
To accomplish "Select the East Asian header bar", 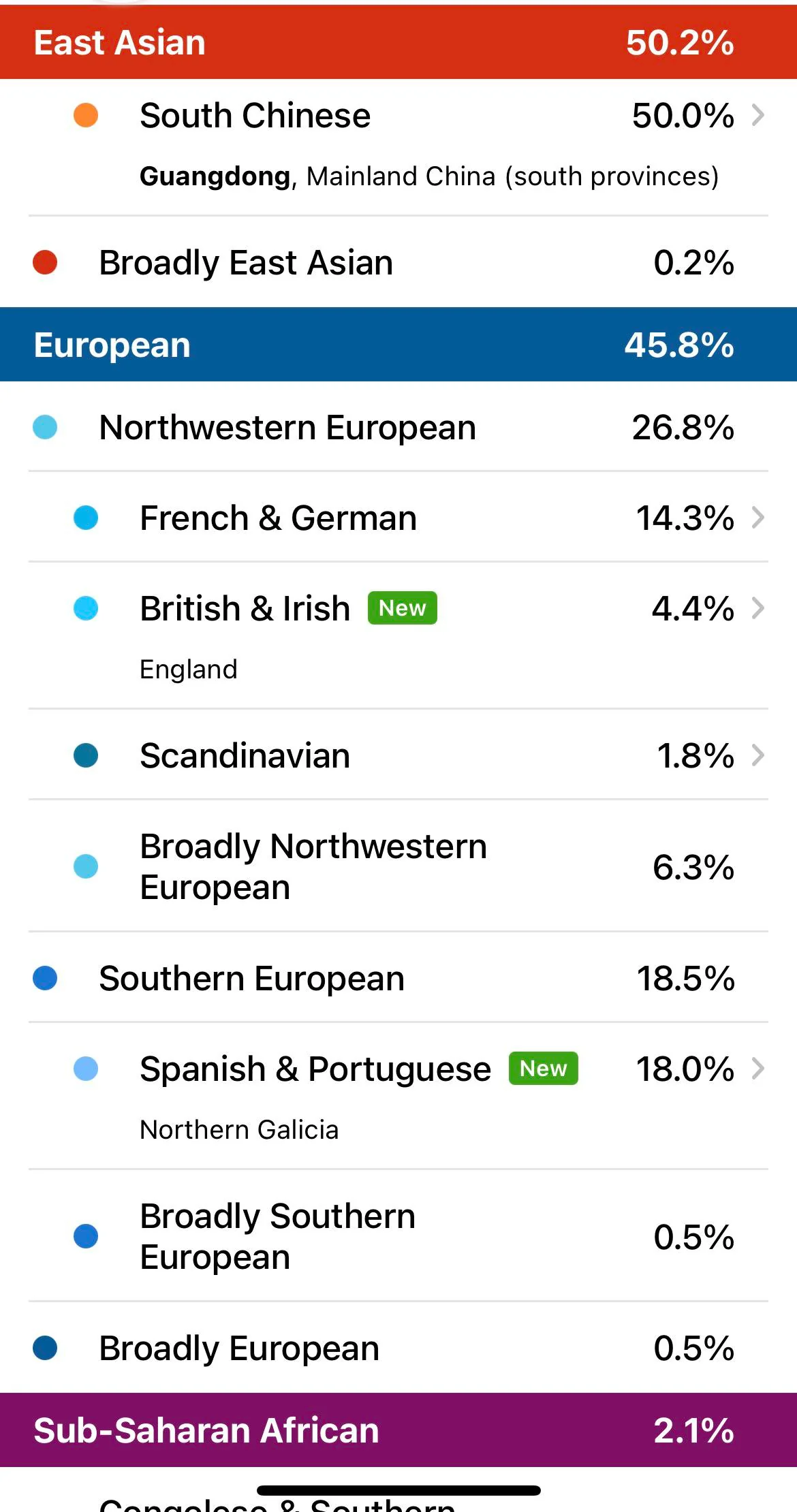I will (x=398, y=42).
